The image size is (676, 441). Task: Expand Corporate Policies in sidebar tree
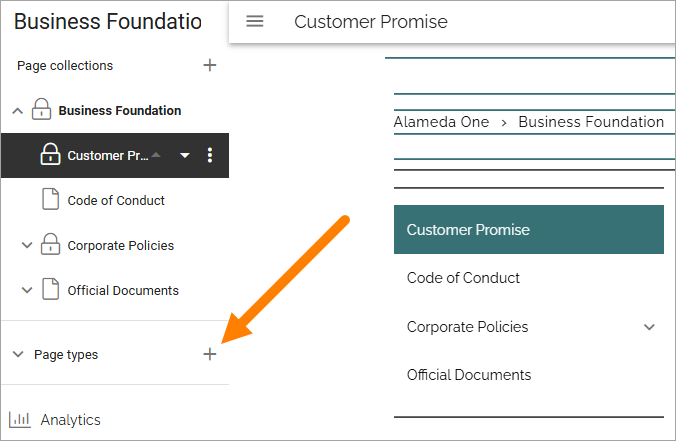tap(27, 245)
